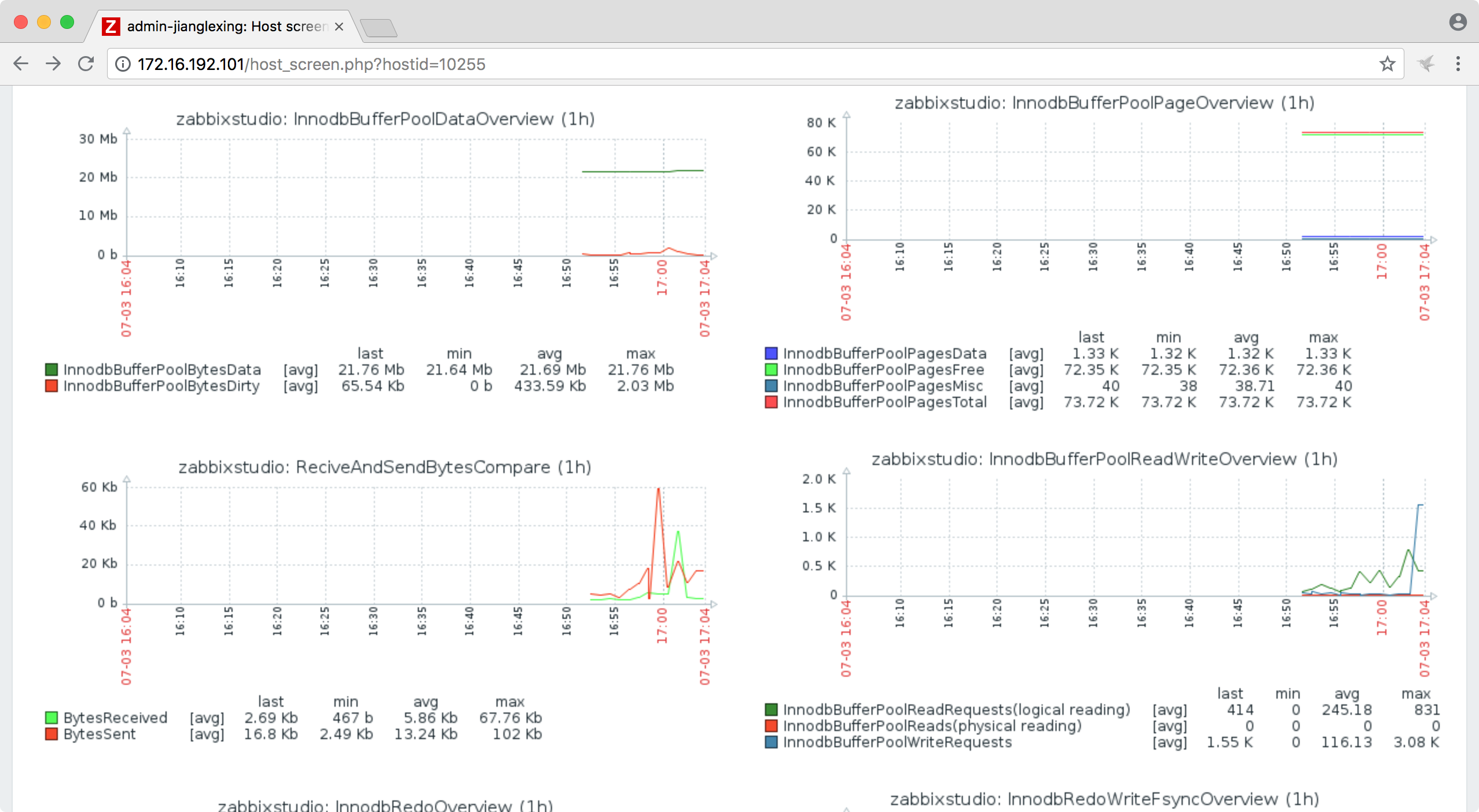
Task: Select the admin-jianglexing Host screen tab
Action: click(x=227, y=27)
